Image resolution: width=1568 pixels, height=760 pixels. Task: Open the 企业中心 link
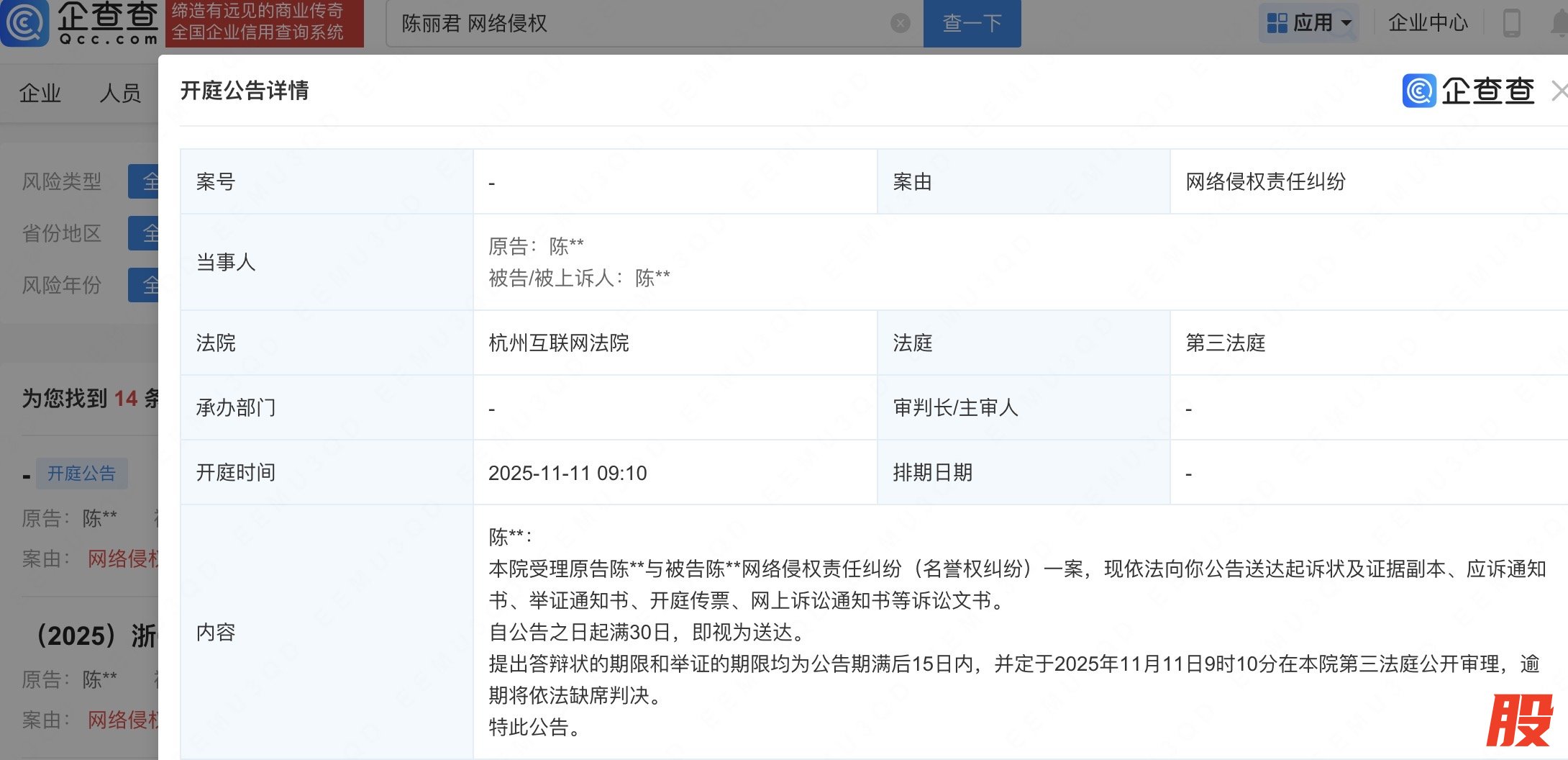point(1427,23)
